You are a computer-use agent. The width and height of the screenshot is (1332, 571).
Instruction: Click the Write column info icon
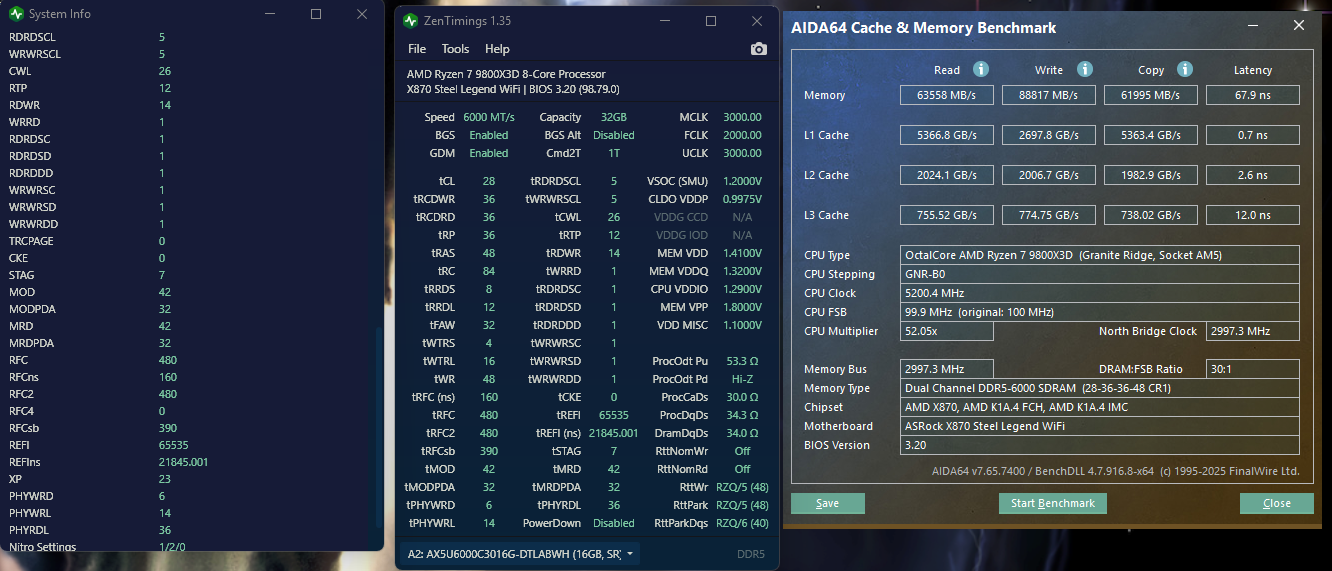click(x=1084, y=69)
